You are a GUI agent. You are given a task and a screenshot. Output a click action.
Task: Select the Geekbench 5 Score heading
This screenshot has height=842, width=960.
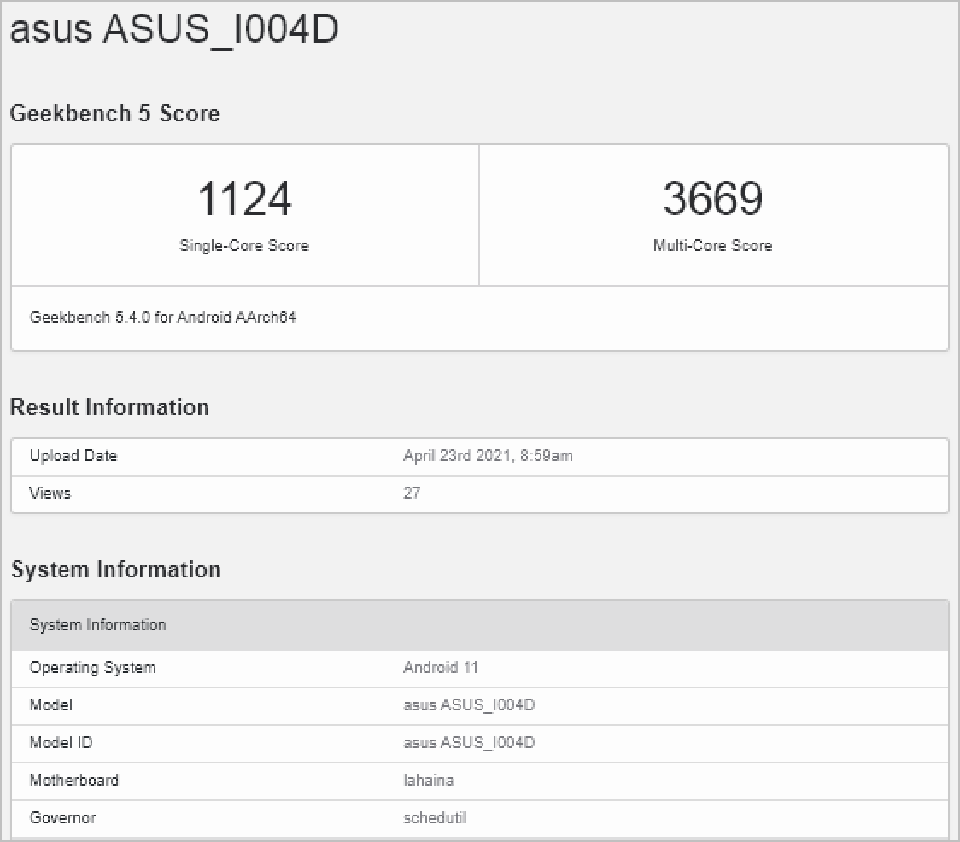pyautogui.click(x=115, y=113)
